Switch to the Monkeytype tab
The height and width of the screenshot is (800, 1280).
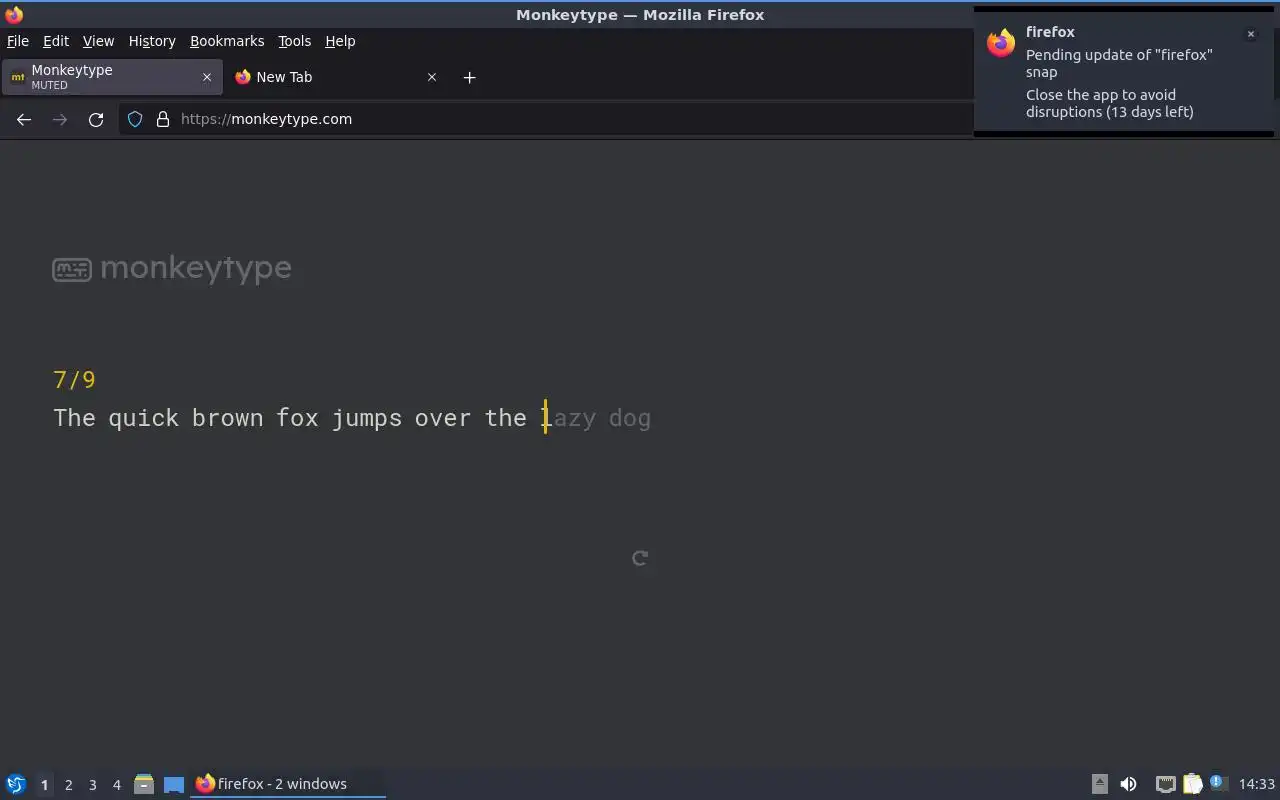click(112, 77)
